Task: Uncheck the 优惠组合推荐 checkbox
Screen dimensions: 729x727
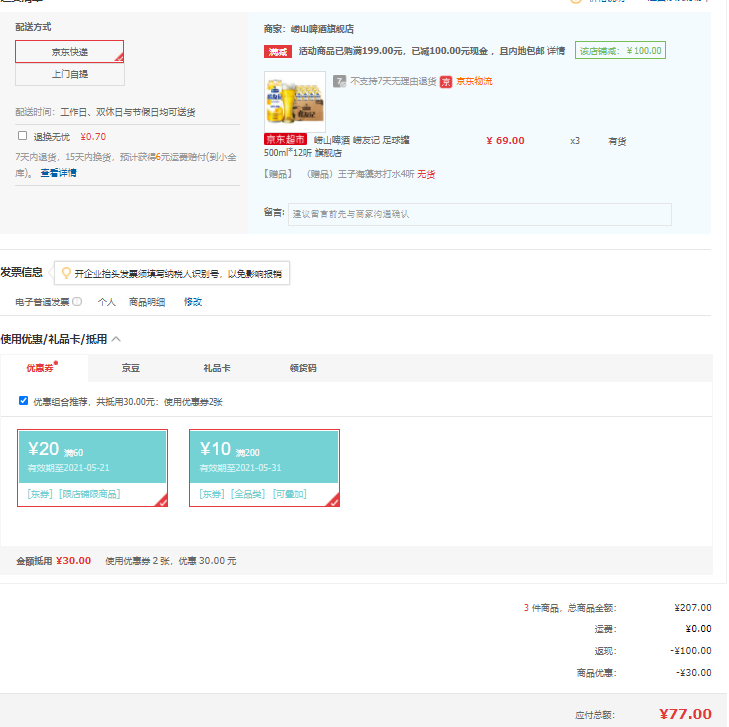Action: point(24,401)
